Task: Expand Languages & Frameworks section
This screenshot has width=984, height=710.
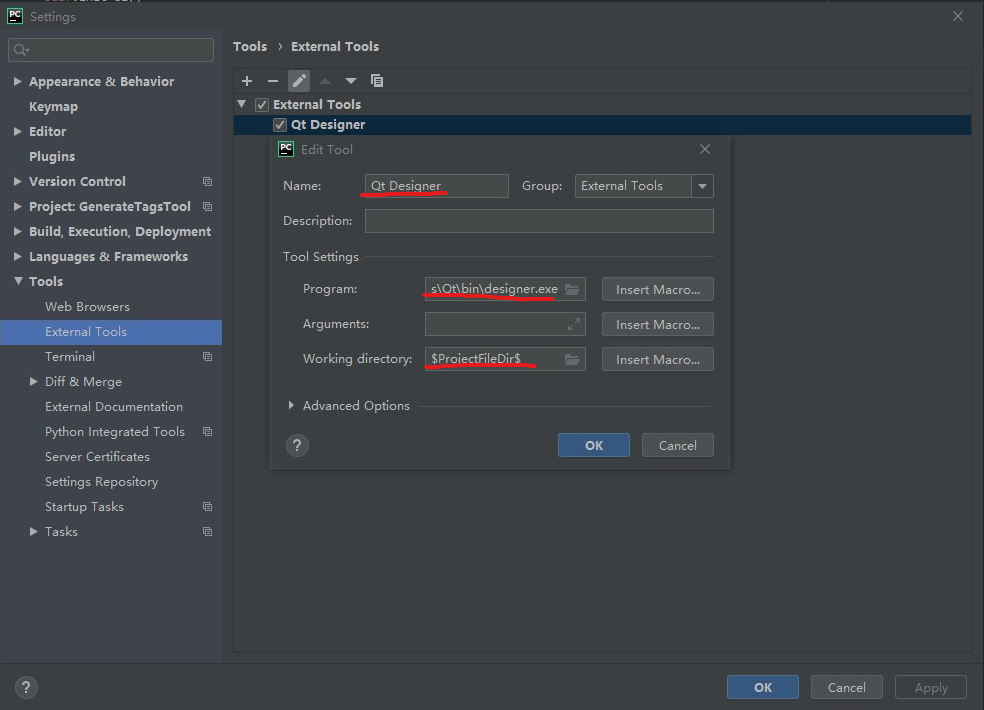Action: 18,256
